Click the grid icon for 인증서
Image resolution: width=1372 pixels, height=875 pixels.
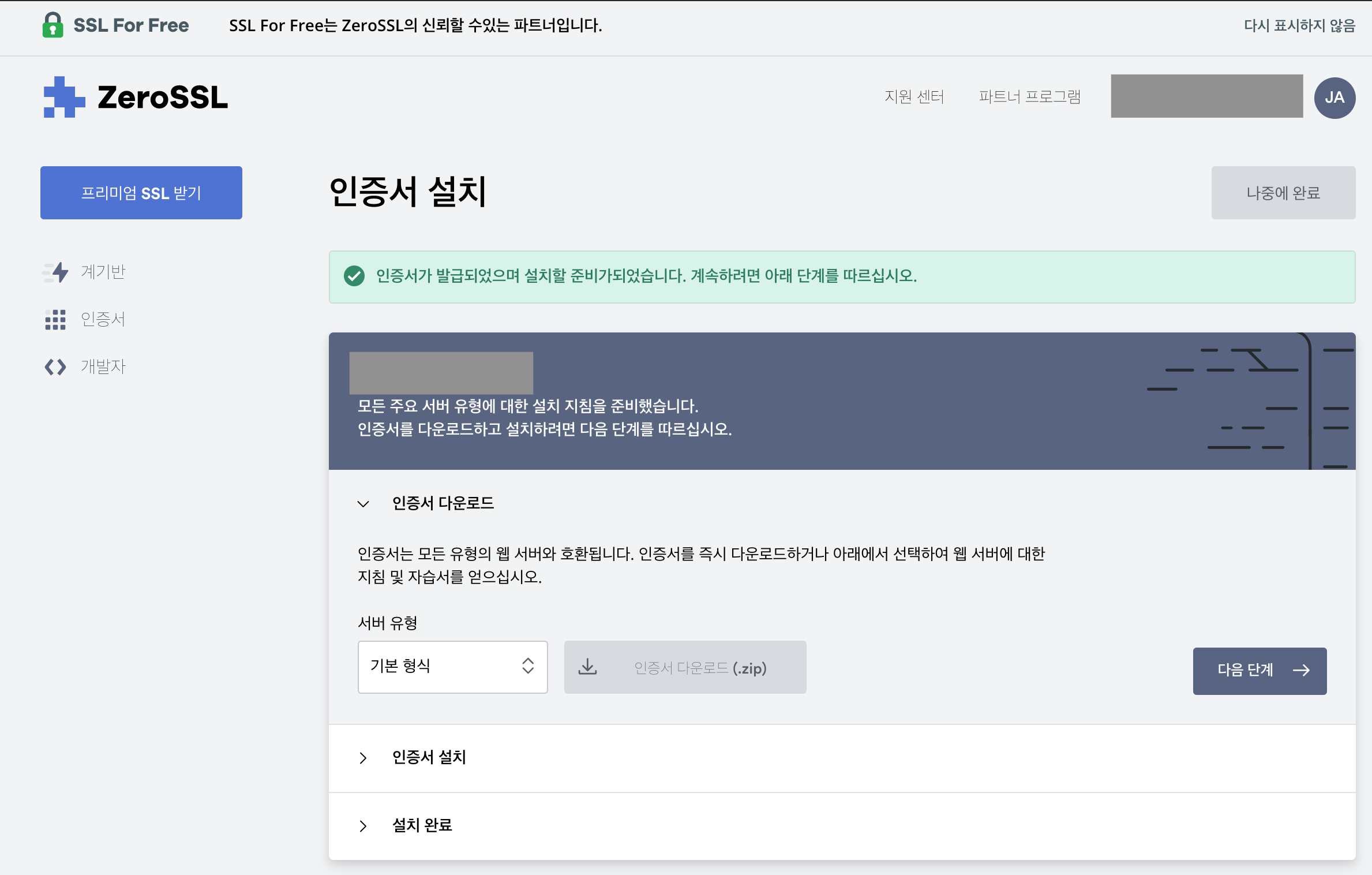click(55, 319)
